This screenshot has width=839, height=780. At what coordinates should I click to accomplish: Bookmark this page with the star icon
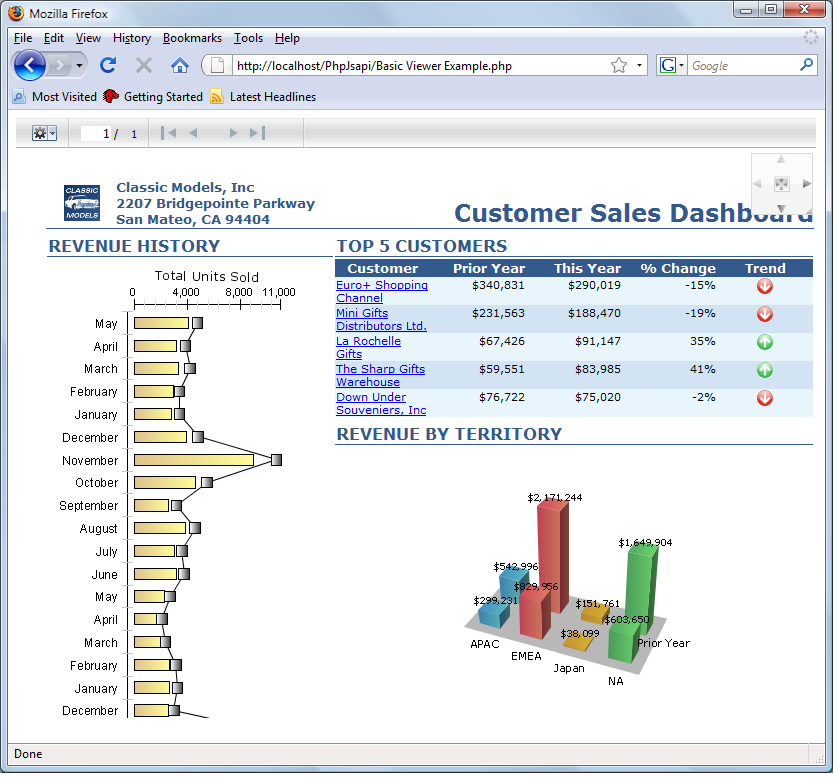(619, 65)
